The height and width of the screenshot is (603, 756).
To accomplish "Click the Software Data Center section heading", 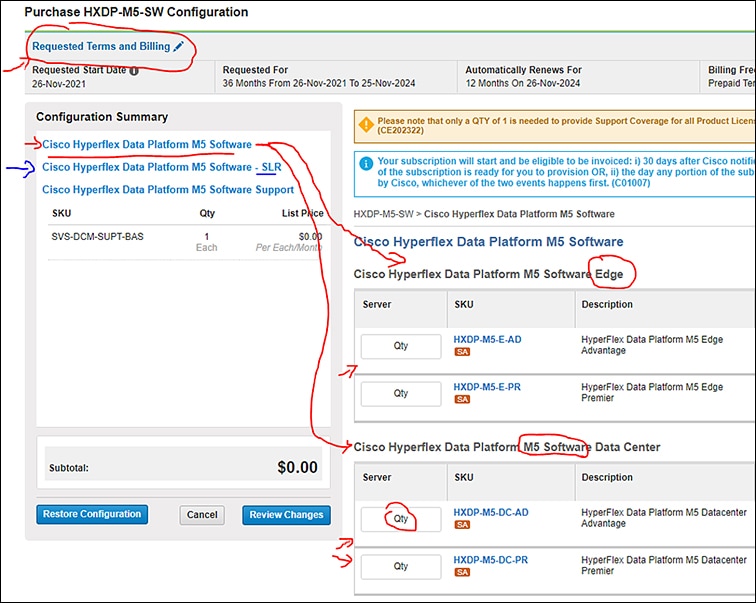I will pos(507,447).
